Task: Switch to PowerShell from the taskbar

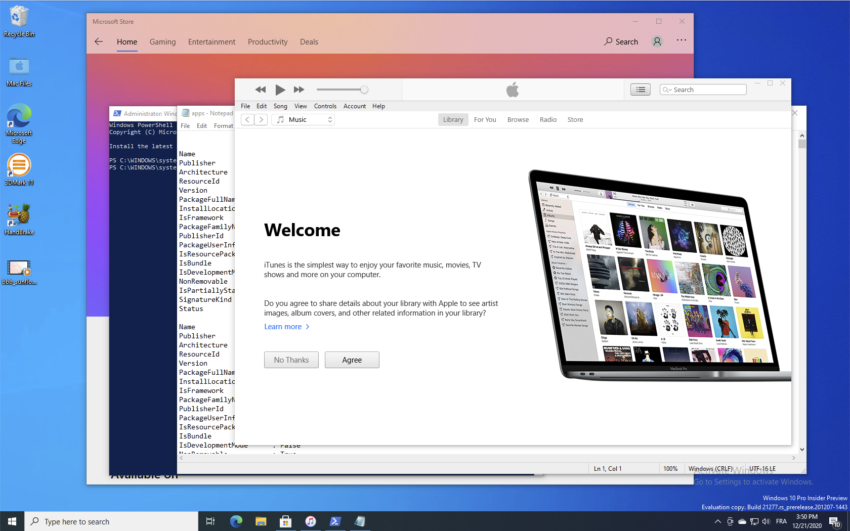Action: [x=335, y=521]
